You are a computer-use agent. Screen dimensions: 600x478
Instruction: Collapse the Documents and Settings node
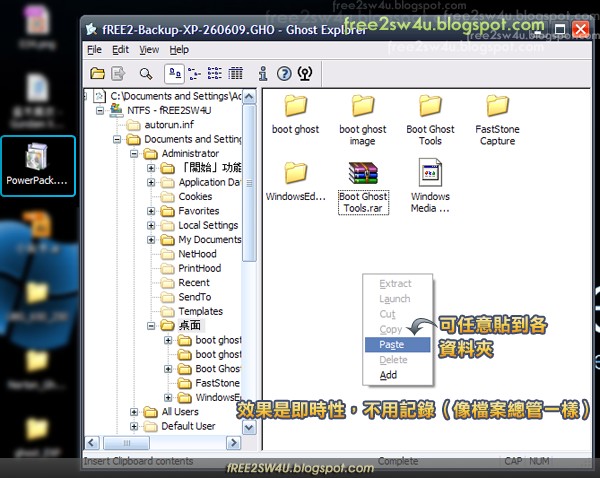click(x=117, y=139)
